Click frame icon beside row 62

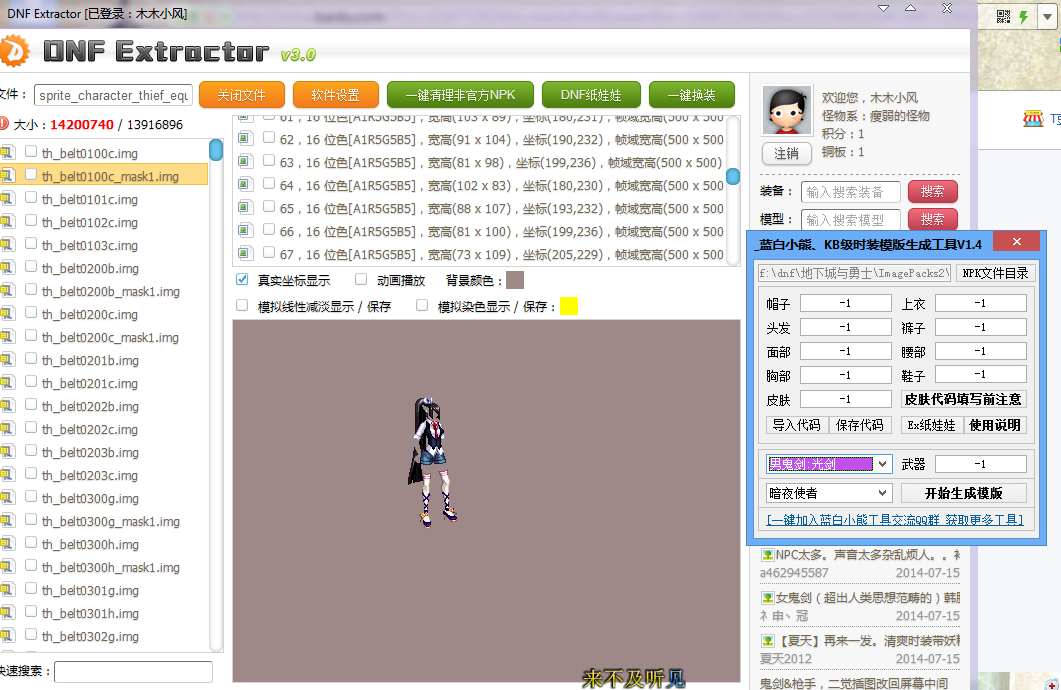tap(245, 139)
